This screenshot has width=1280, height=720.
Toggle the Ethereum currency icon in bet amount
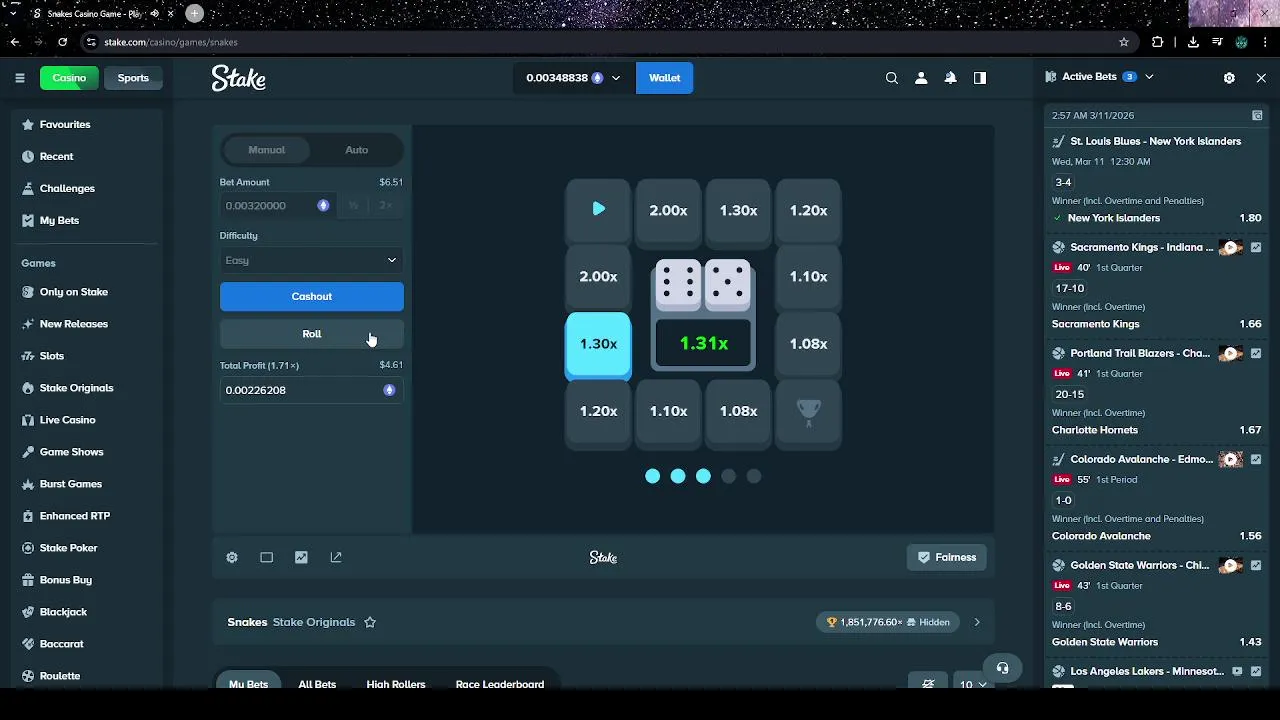323,206
